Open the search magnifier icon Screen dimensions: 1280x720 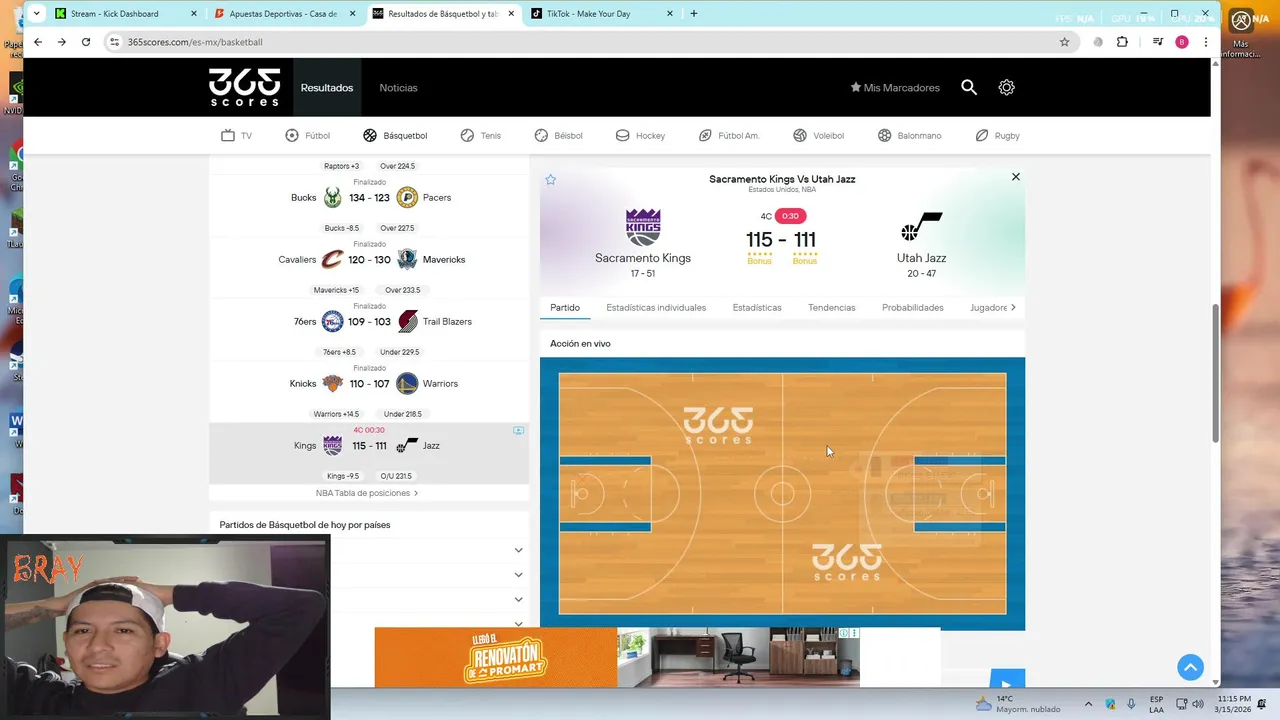click(969, 87)
